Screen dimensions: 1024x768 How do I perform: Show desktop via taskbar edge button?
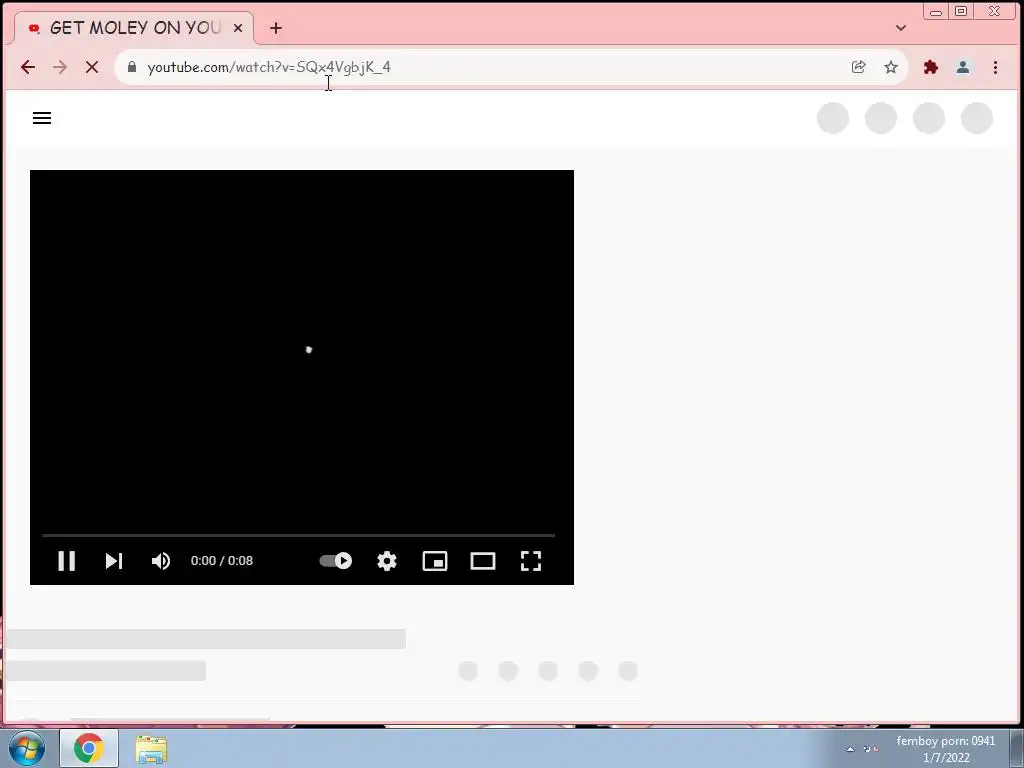point(1017,748)
